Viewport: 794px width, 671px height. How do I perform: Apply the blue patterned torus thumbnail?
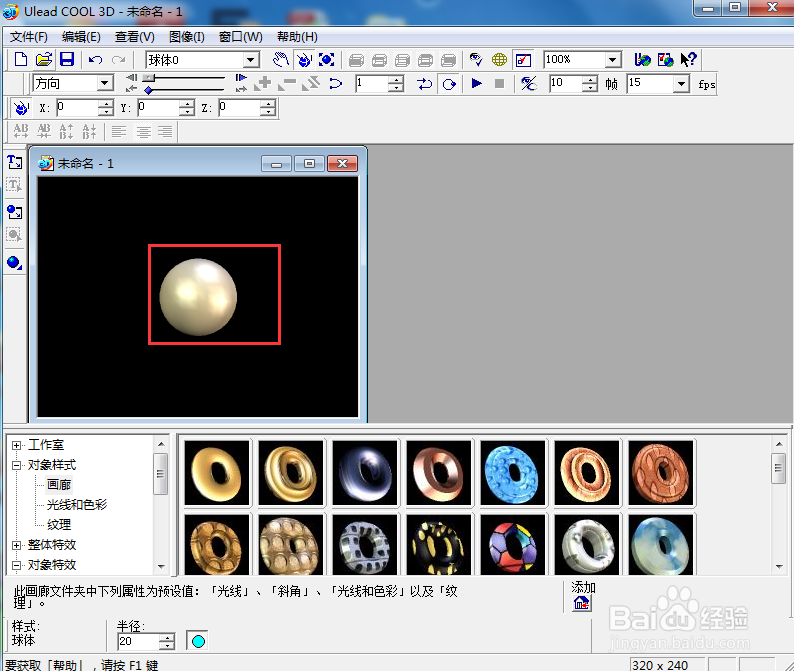coord(512,473)
